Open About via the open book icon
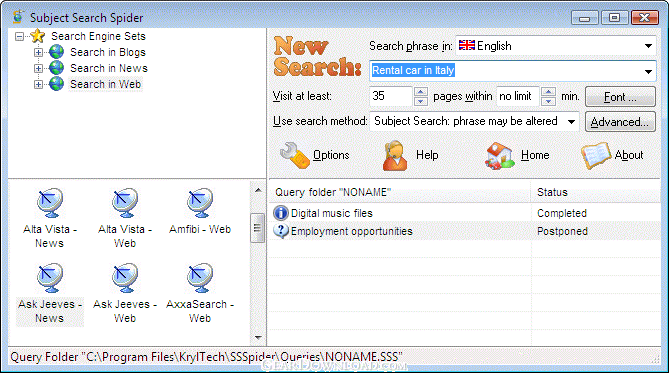Image resolution: width=669 pixels, height=373 pixels. [x=596, y=156]
